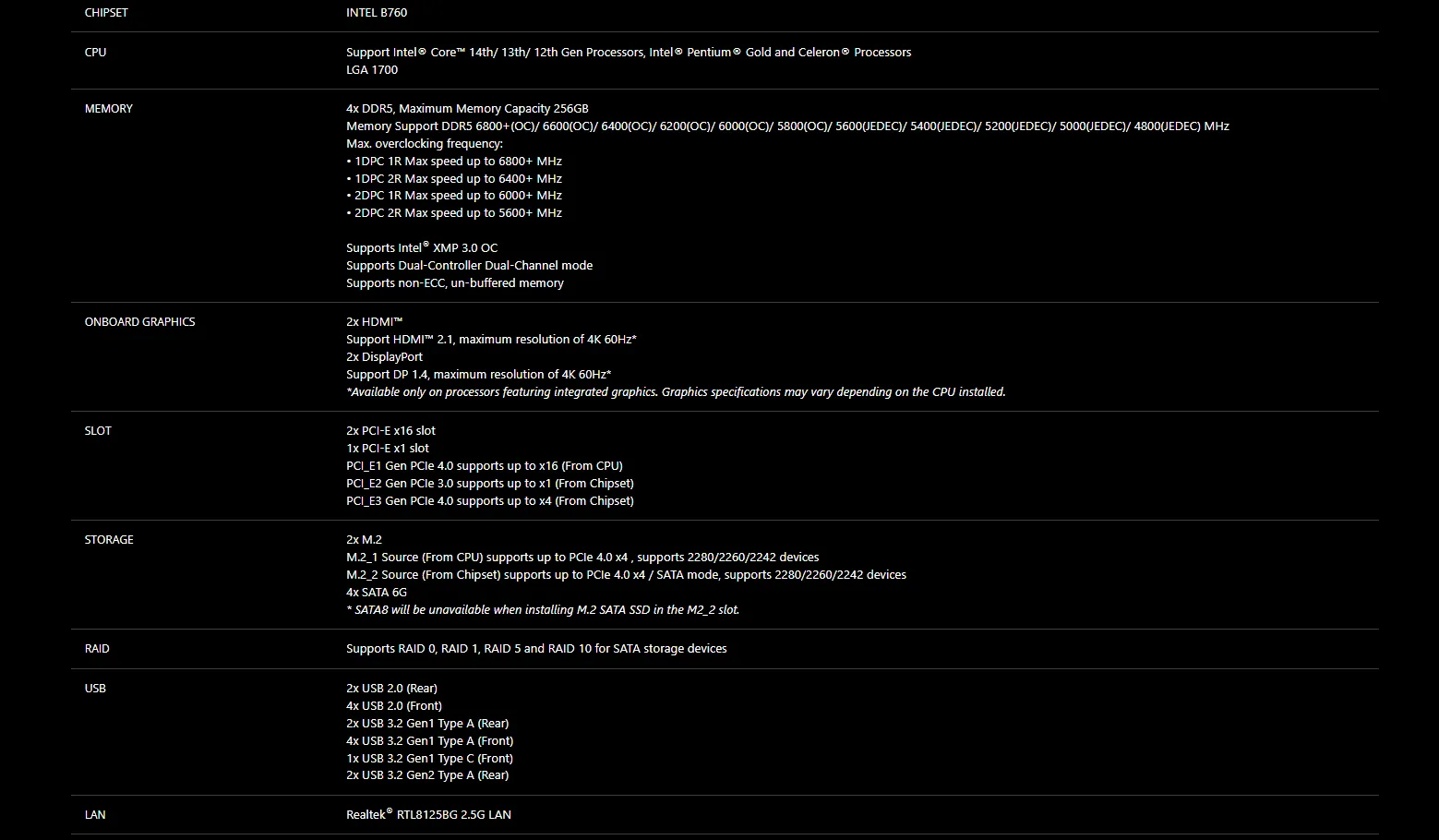The height and width of the screenshot is (840, 1439).
Task: Click the 2DPC 2R Max speed line
Action: click(454, 213)
